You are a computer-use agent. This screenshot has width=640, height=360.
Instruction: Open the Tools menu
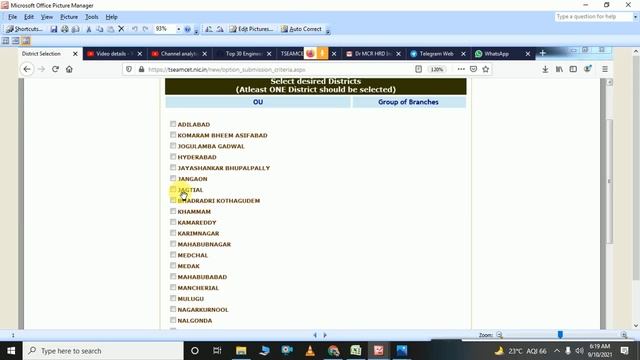91,17
